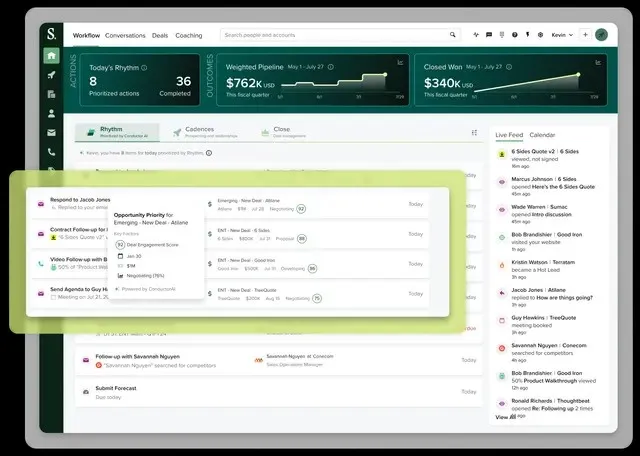The height and width of the screenshot is (456, 640).
Task: Click Emerging - New Deal - Atlane in the task row
Action: [x=249, y=201]
